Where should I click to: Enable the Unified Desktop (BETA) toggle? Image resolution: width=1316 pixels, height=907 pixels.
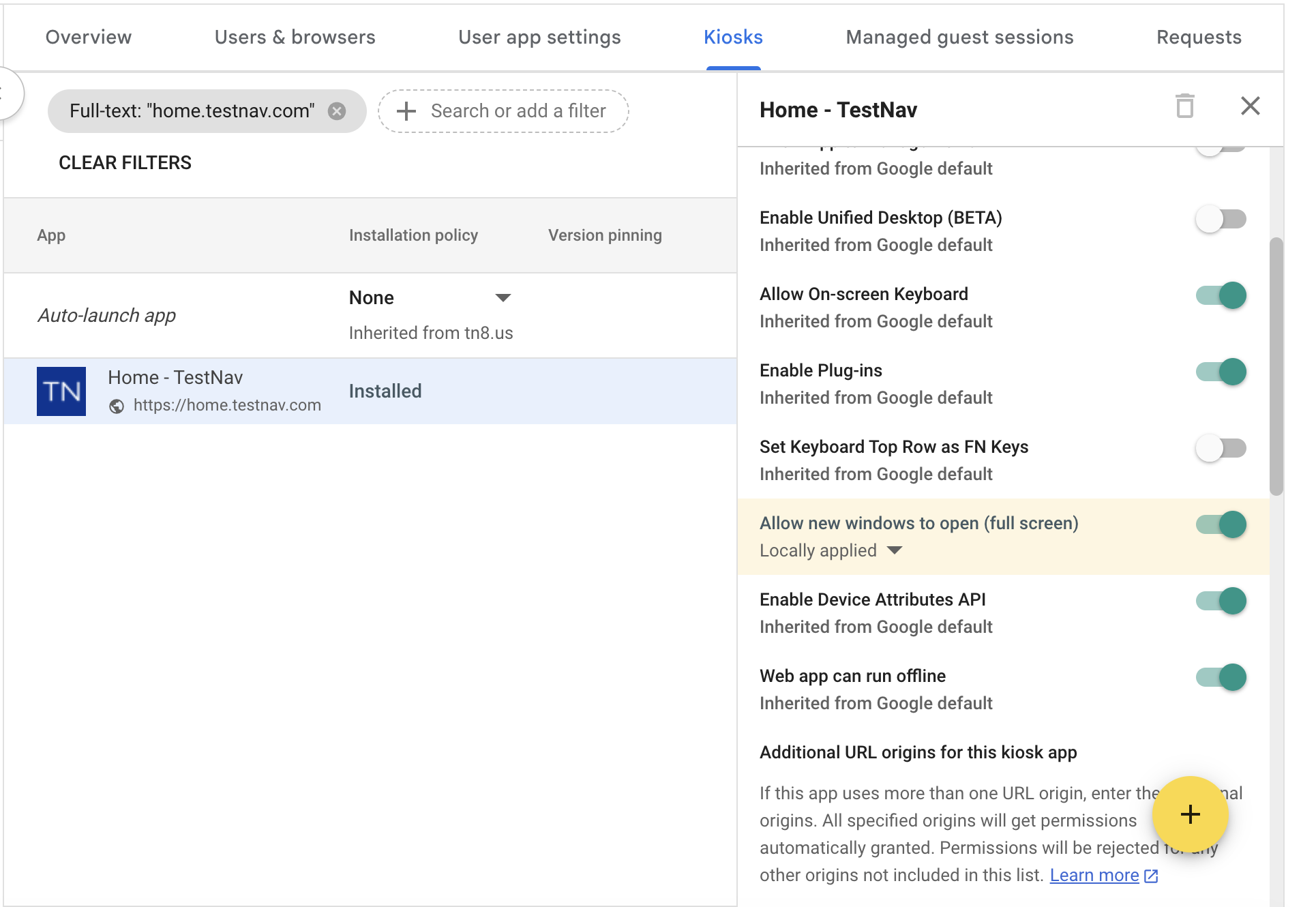pos(1220,219)
